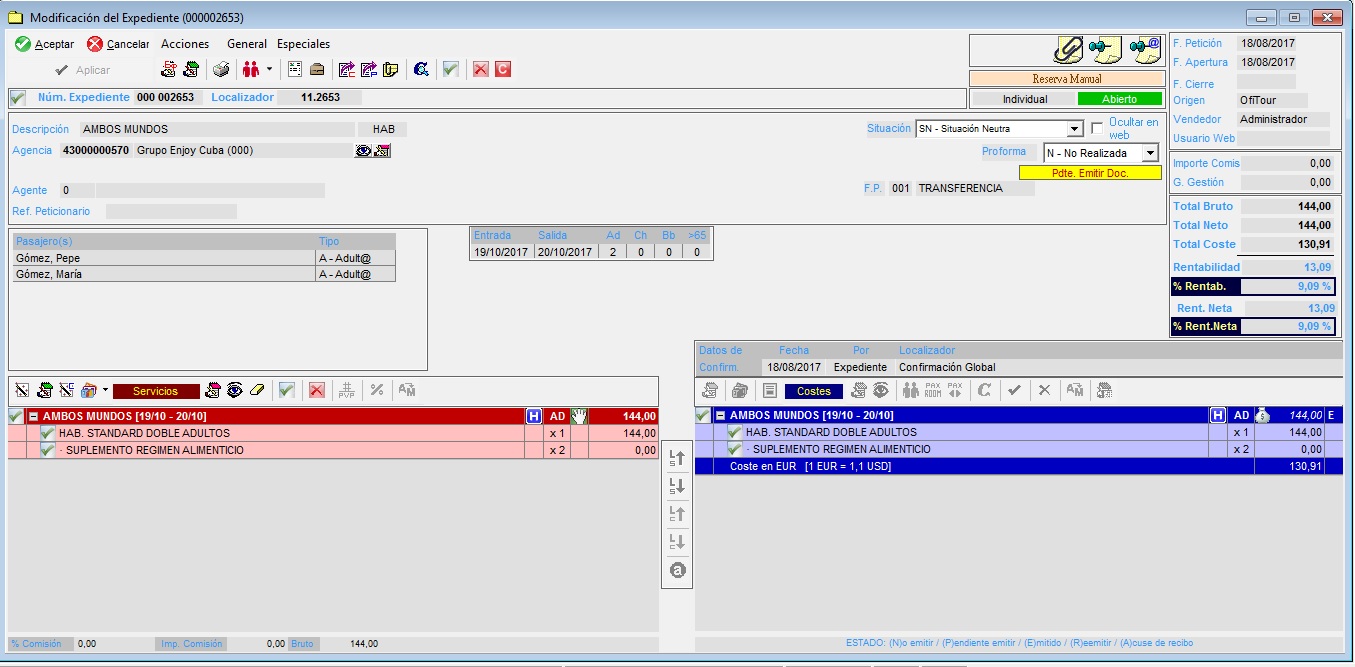Image resolution: width=1355 pixels, height=667 pixels.
Task: Collapse the AMBOS MUNDOS service tree row
Action: (33, 416)
